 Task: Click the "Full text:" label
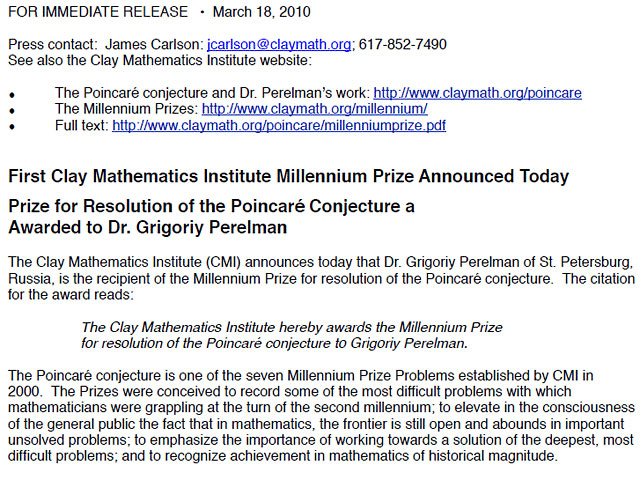[81, 126]
